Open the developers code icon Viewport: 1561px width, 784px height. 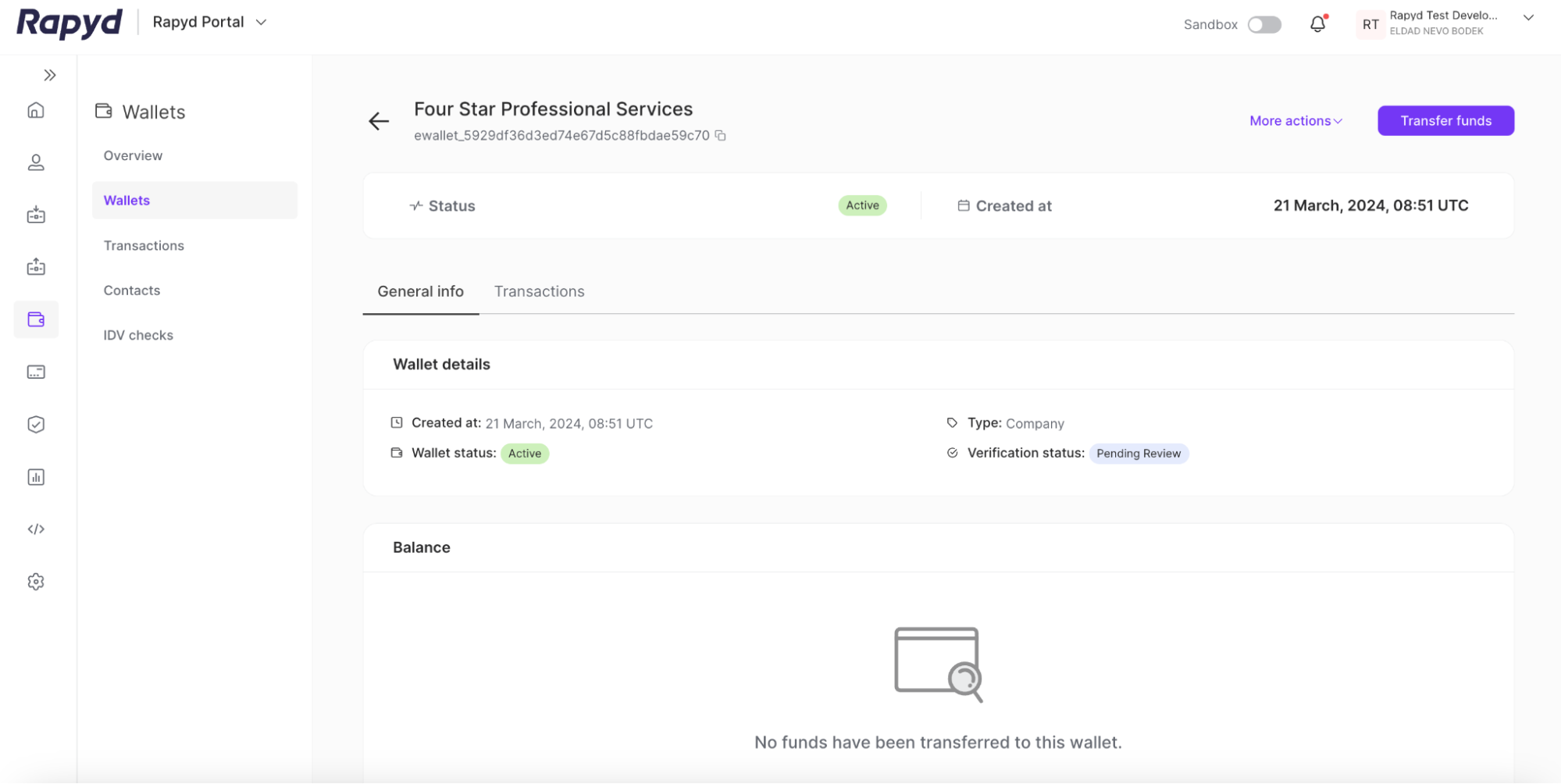click(x=36, y=529)
